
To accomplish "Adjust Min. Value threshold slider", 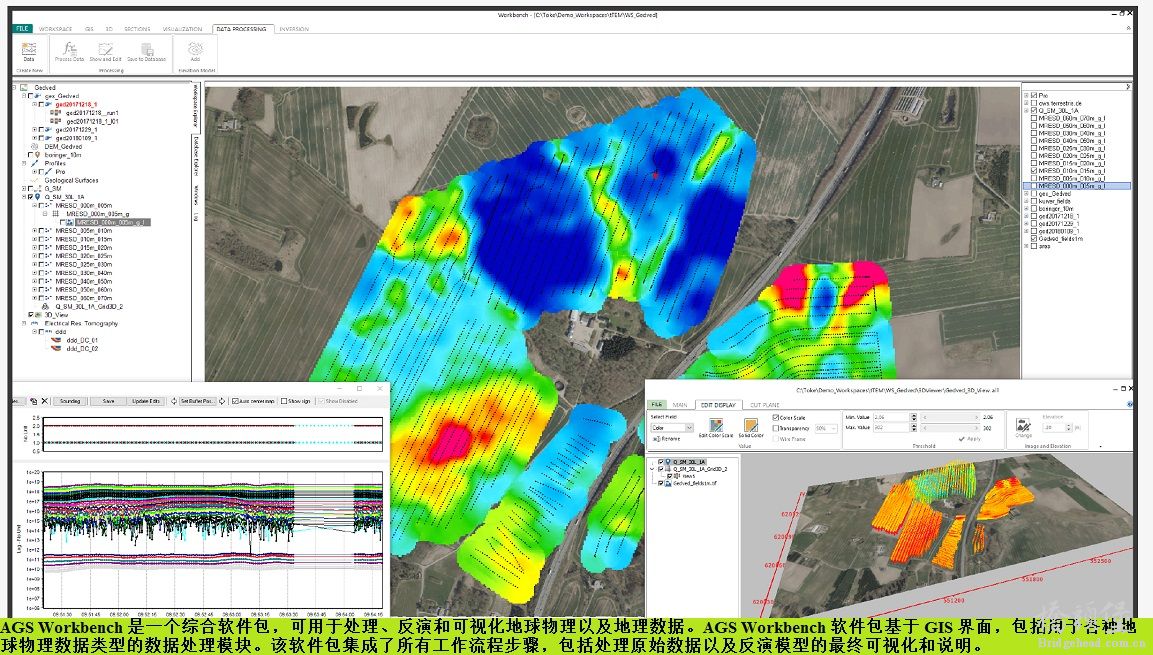I will tap(950, 418).
